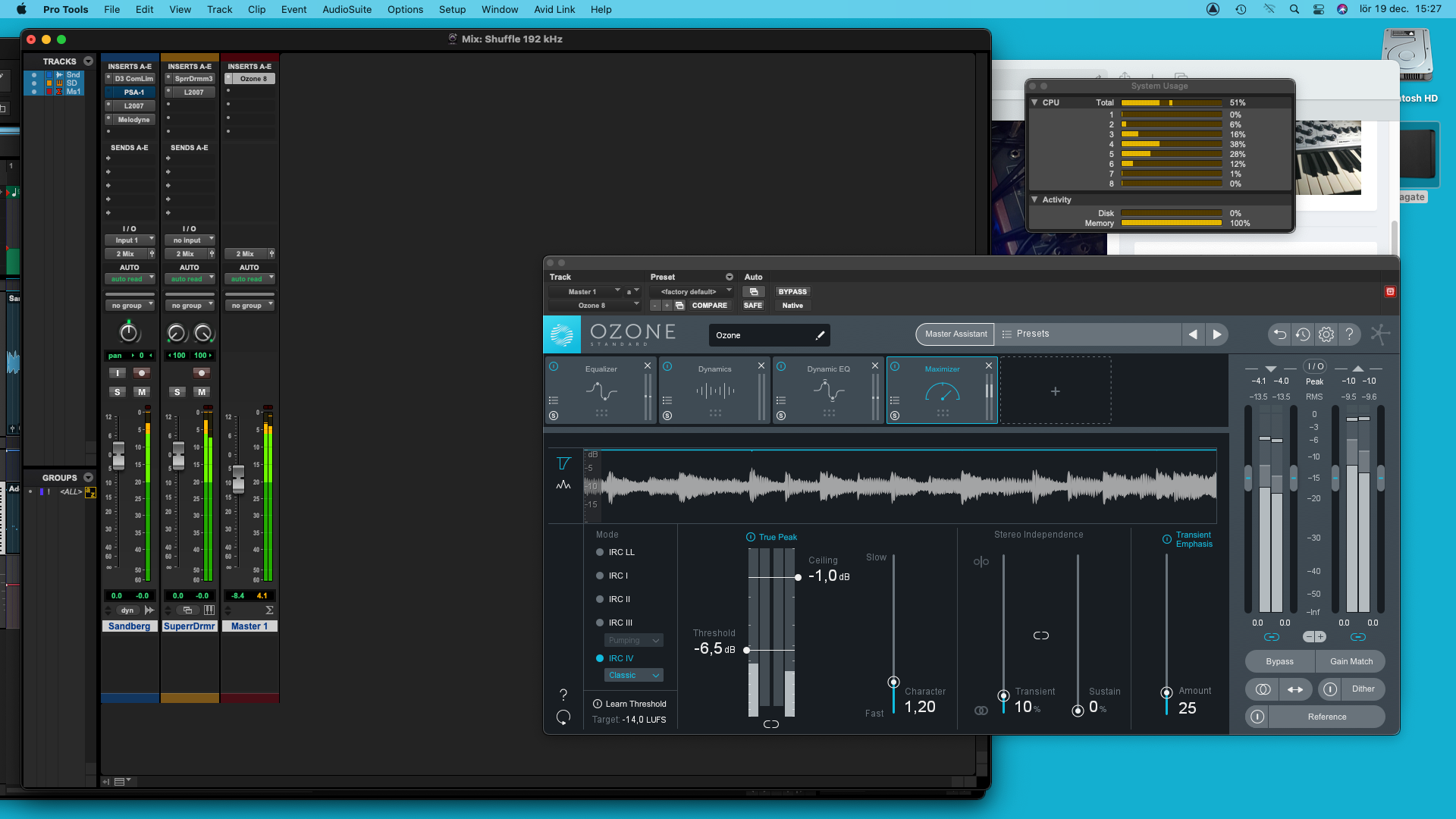This screenshot has width=1456, height=819.
Task: Click the Ozone undo arrow icon
Action: (1280, 334)
